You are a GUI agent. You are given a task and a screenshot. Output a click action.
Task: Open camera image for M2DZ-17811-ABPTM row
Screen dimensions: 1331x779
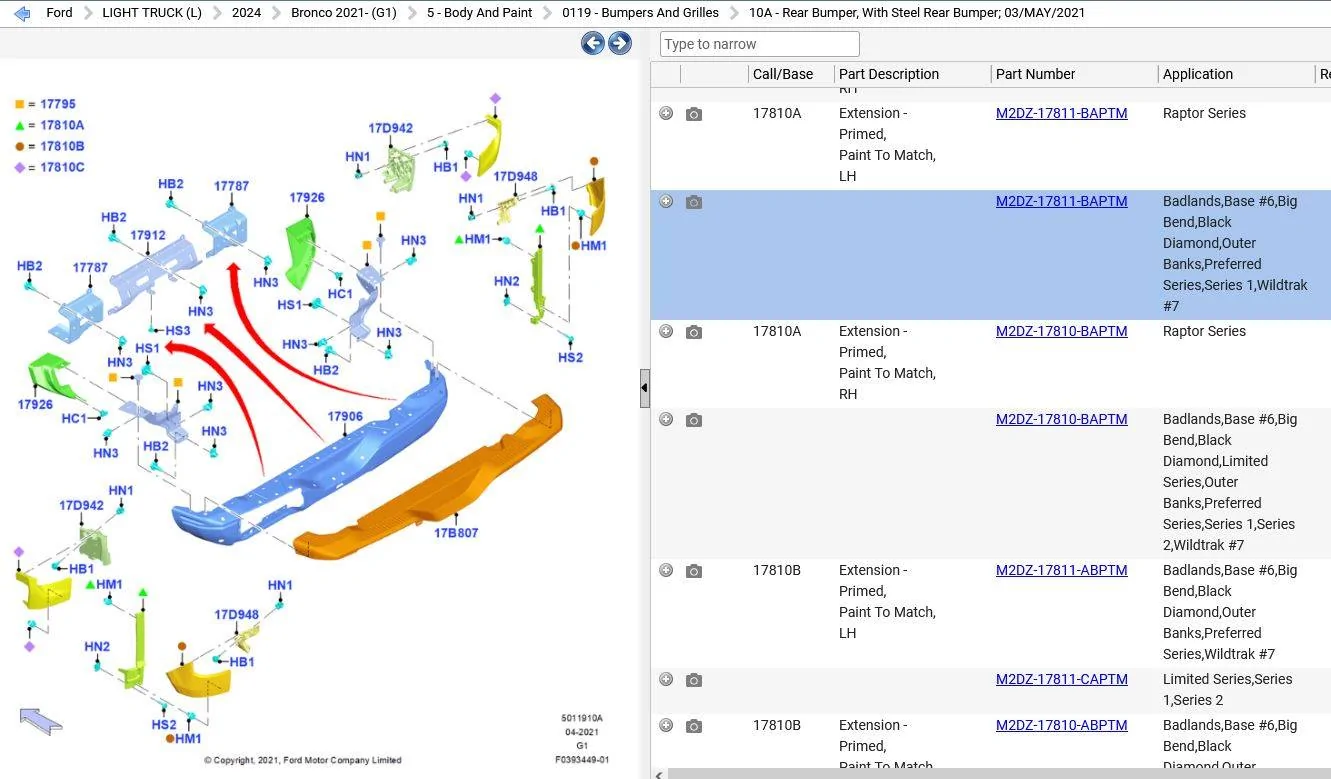[x=694, y=571]
